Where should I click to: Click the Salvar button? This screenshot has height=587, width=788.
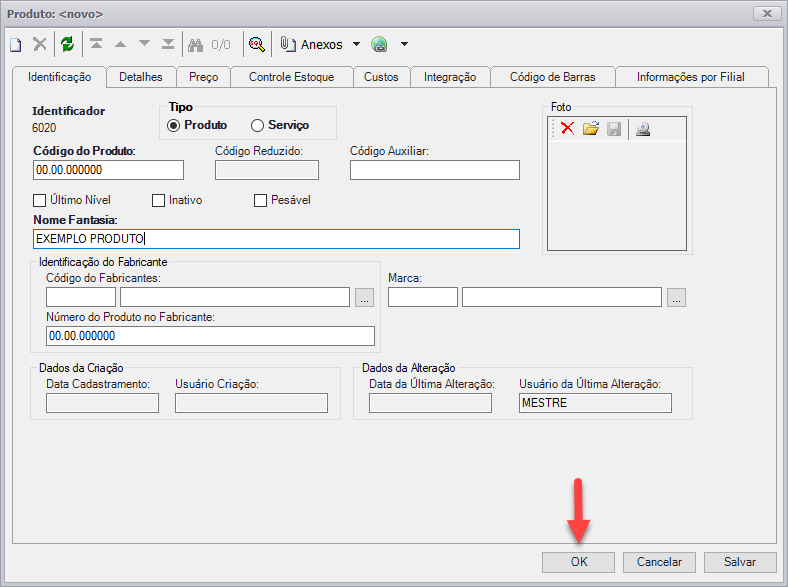click(740, 562)
